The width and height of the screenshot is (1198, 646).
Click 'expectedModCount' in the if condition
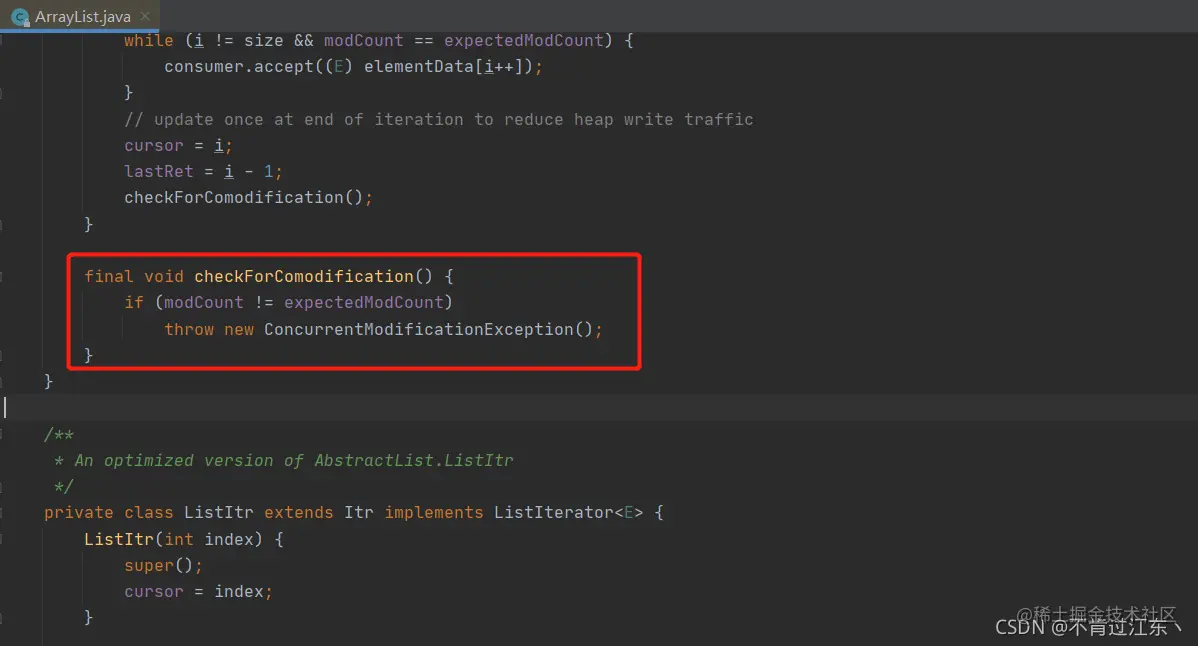pyautogui.click(x=364, y=302)
